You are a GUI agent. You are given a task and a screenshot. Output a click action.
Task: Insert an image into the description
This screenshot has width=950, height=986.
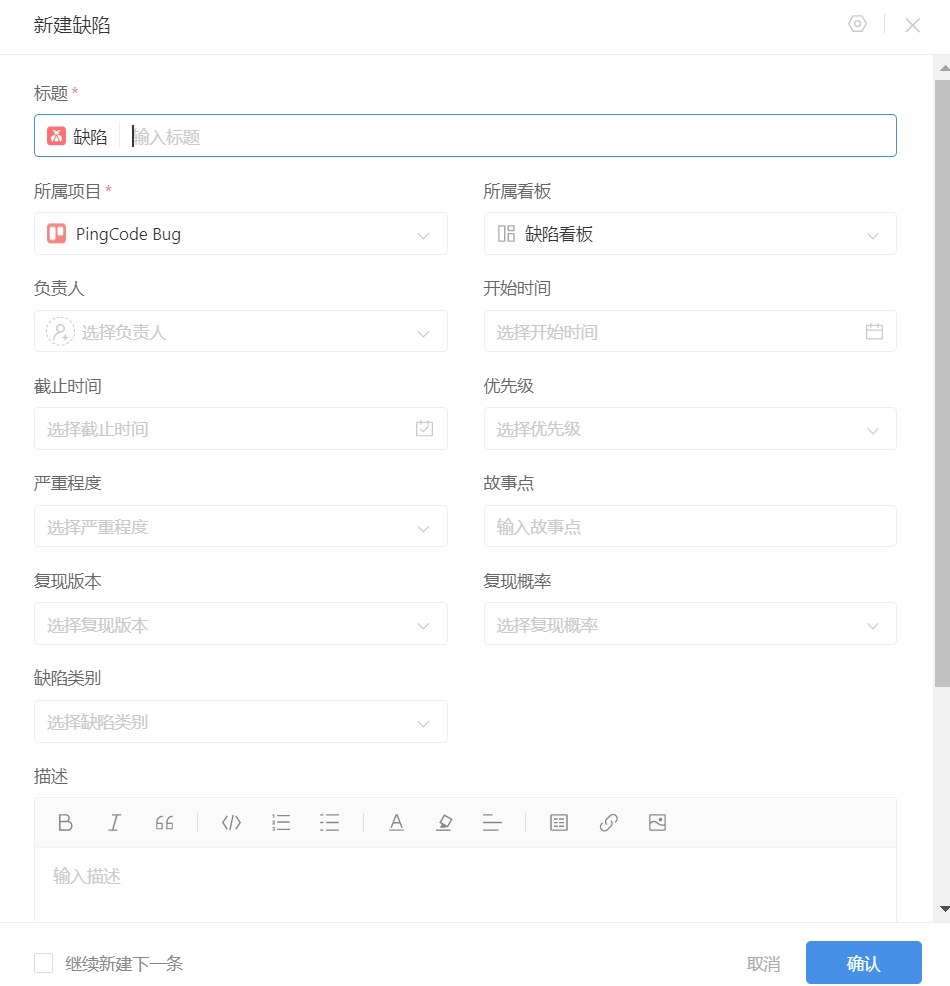[x=657, y=822]
